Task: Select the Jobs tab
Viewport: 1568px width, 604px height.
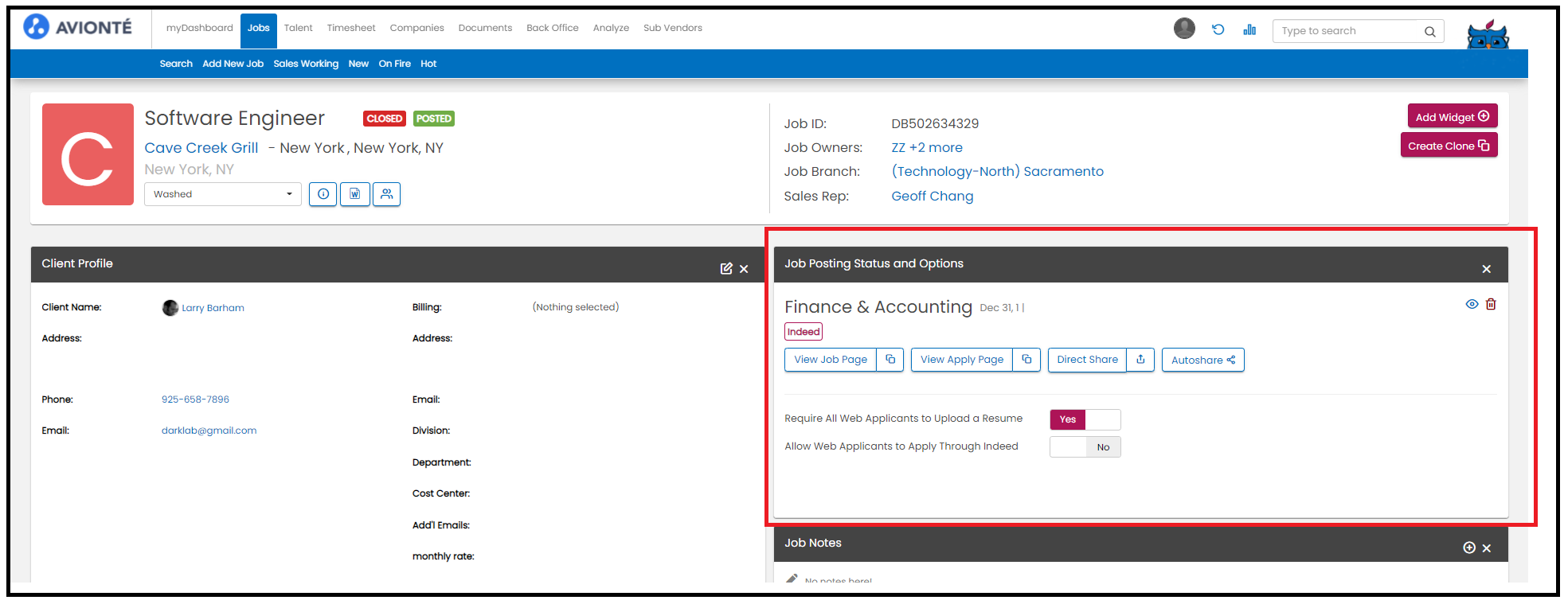Action: [x=258, y=30]
